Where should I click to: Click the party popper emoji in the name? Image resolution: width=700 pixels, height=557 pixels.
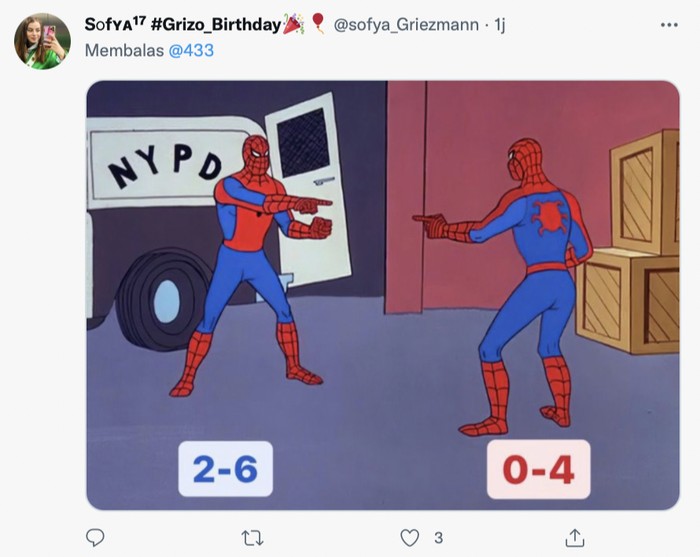(294, 23)
